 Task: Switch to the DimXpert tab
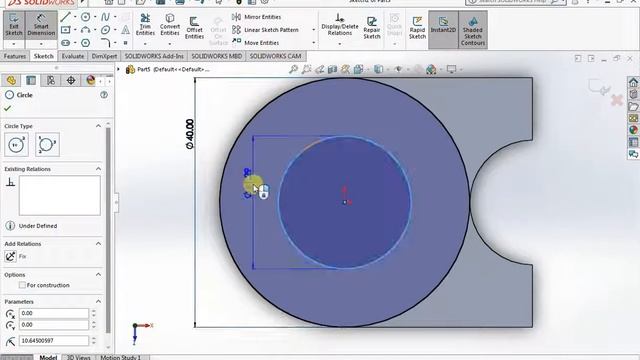click(104, 56)
